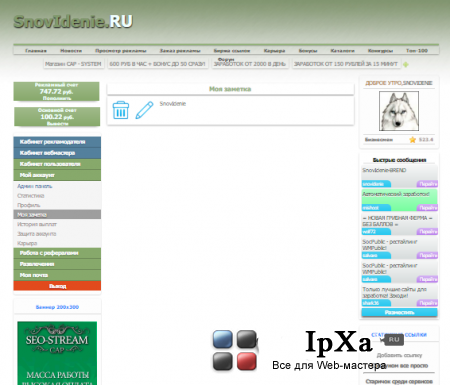Open the Магазин CAP - SYSTEM ad link
450x385 pixels.
point(73,64)
